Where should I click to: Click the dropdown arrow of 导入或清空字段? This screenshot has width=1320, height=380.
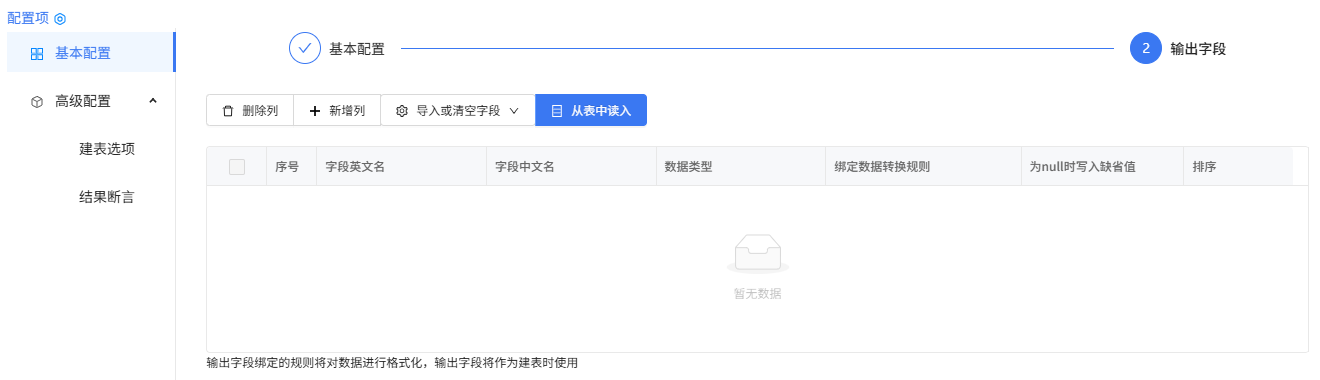(x=514, y=111)
